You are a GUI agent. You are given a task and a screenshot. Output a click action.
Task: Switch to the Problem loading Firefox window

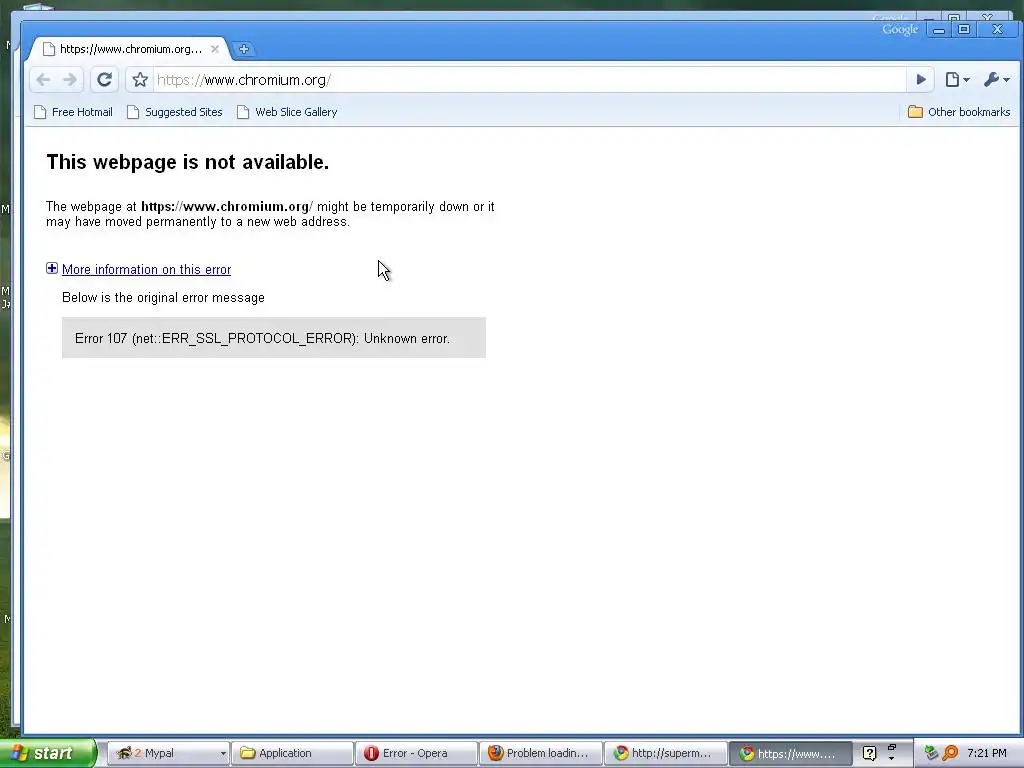[540, 753]
